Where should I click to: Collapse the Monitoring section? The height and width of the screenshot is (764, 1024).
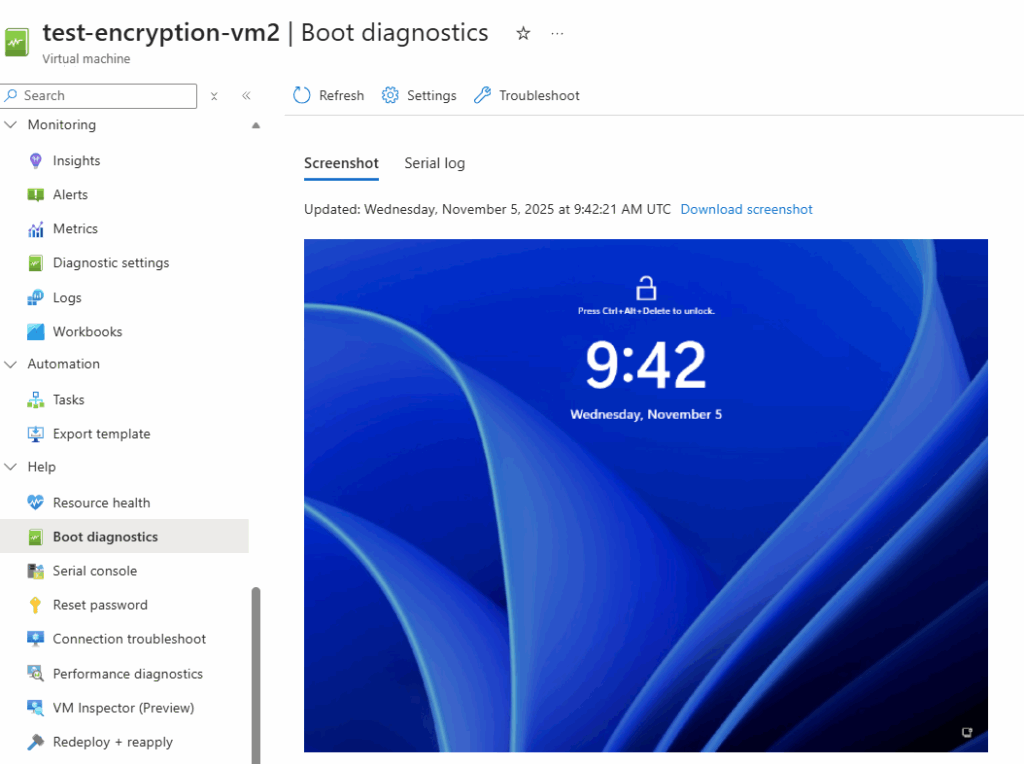12,125
